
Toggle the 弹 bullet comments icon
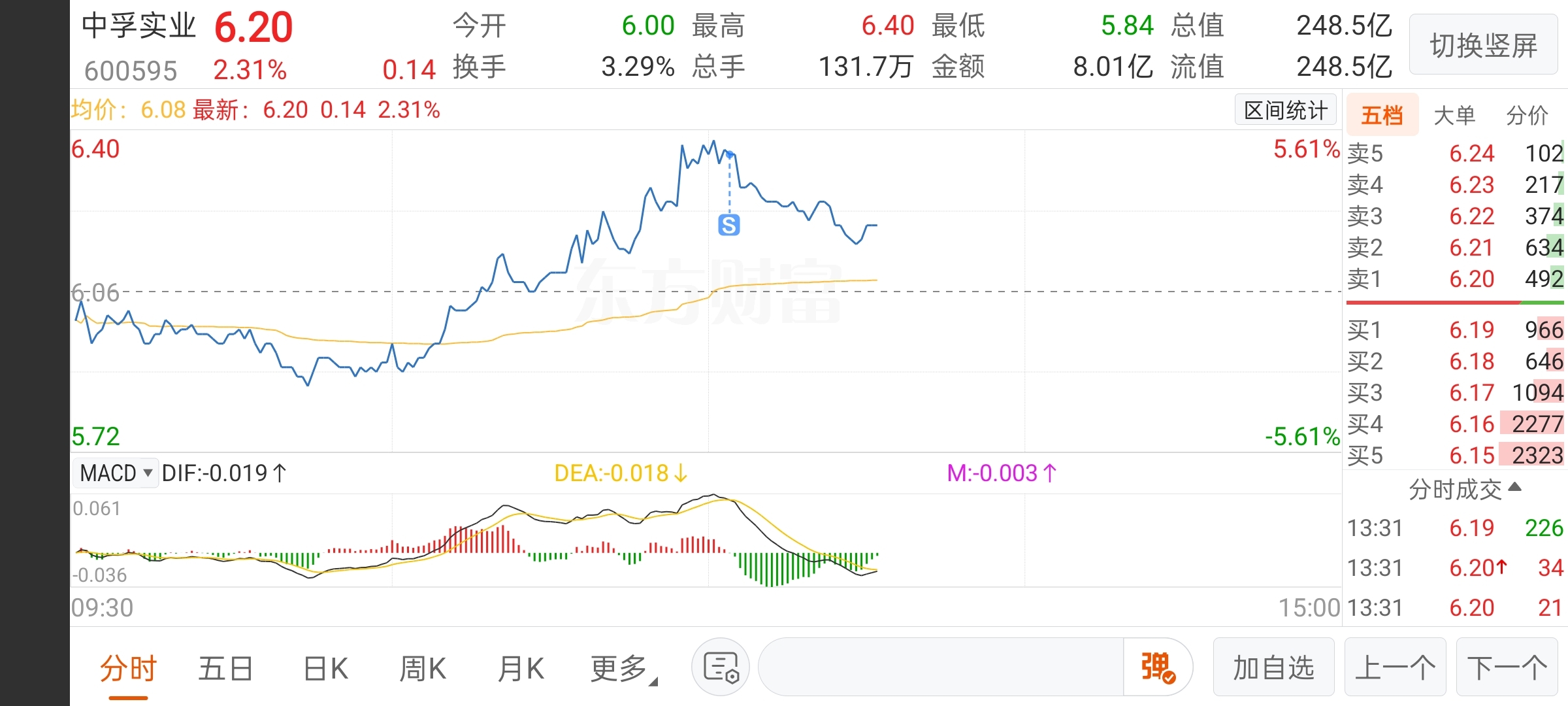1158,667
